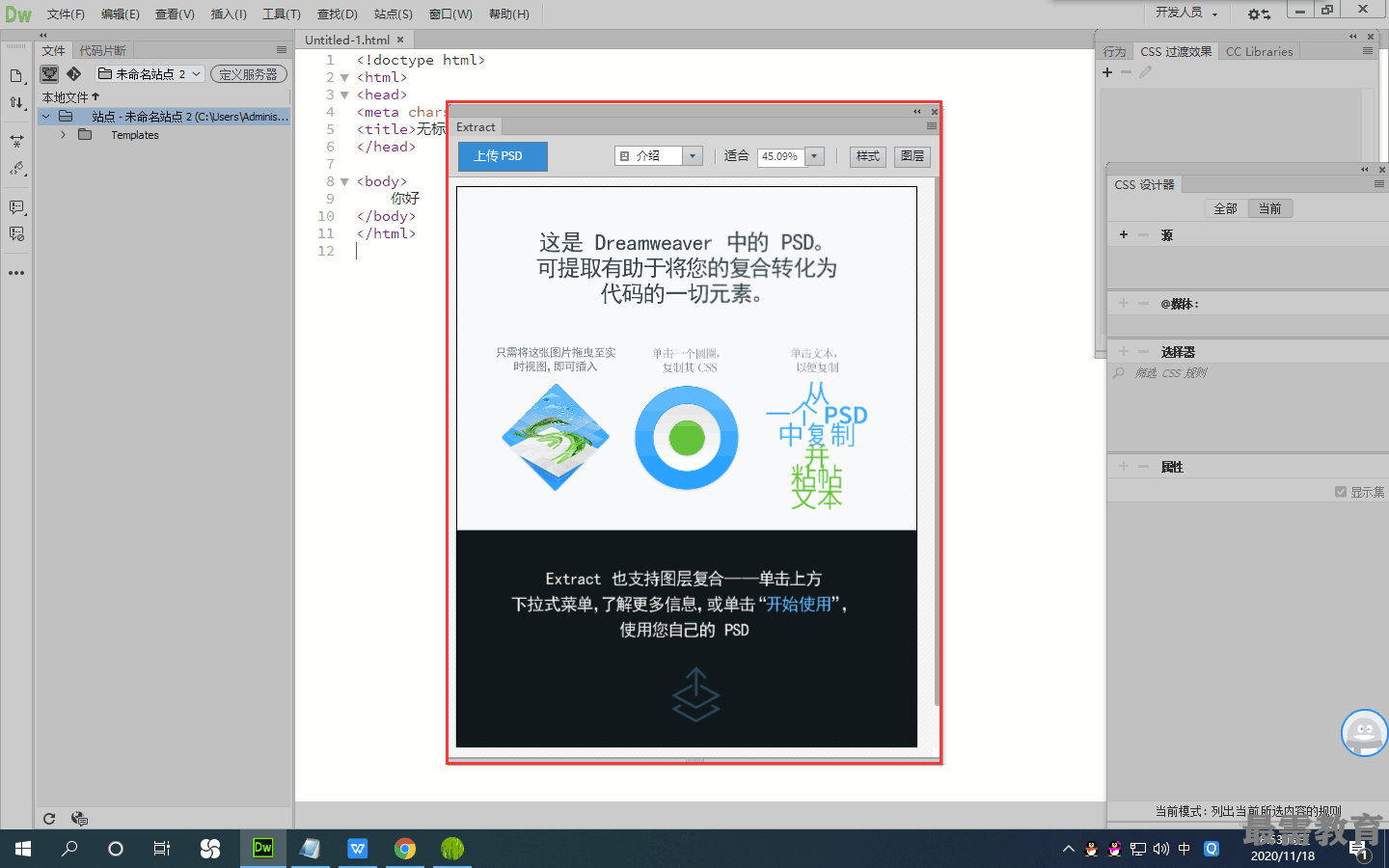The width and height of the screenshot is (1389, 868).
Task: Switch to the Snippets tab
Action: tap(102, 50)
